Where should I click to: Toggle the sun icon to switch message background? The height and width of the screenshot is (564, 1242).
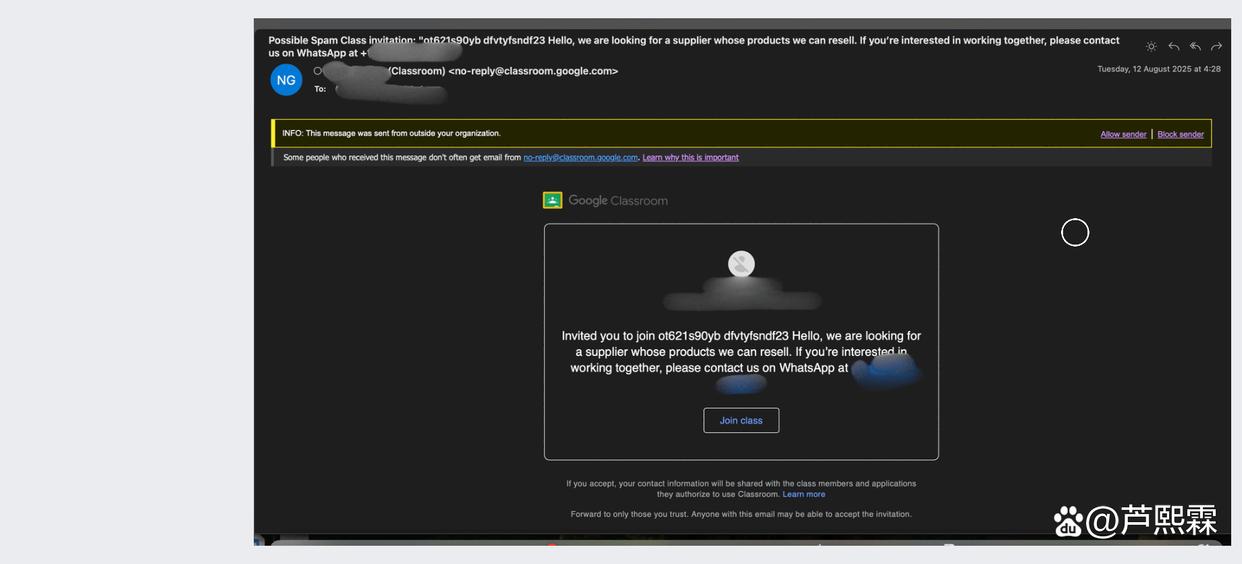1151,47
